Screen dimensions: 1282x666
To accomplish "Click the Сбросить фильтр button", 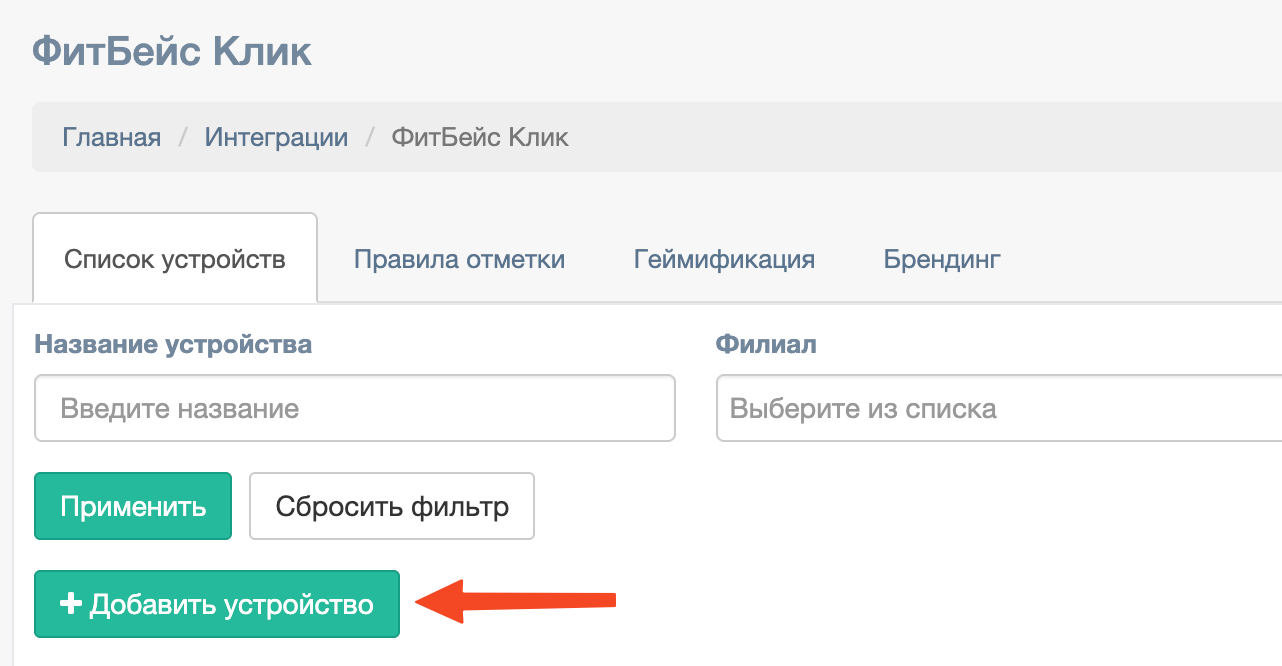I will tap(392, 506).
